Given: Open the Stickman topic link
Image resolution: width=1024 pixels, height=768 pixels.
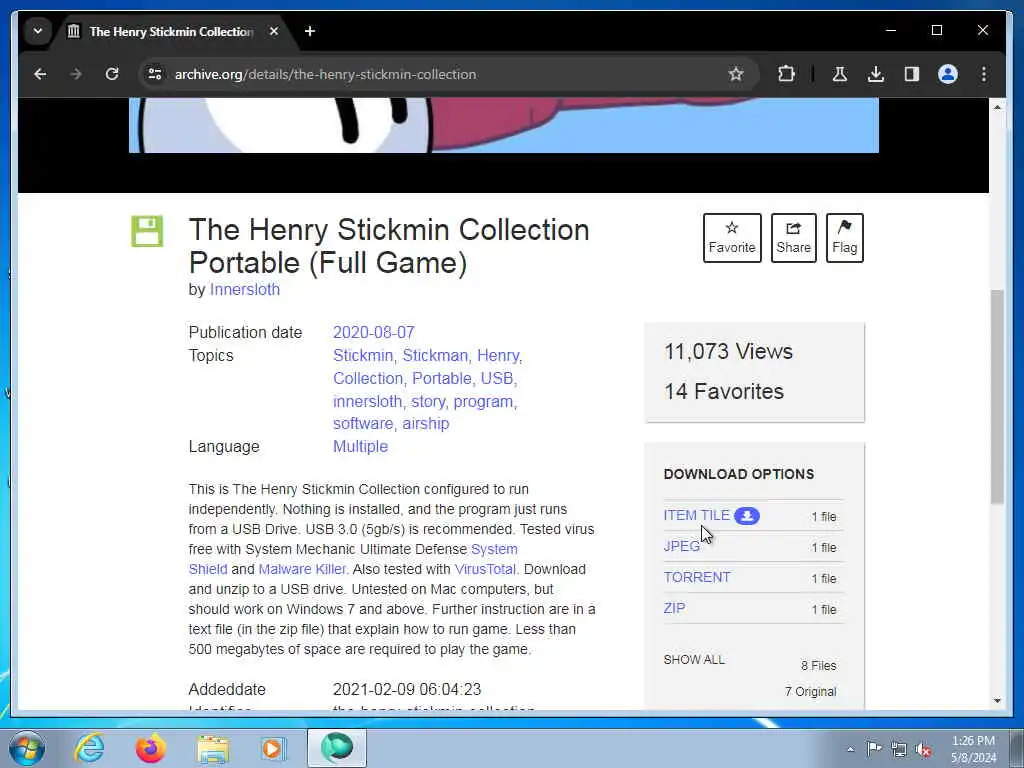Looking at the screenshot, I should click(435, 355).
